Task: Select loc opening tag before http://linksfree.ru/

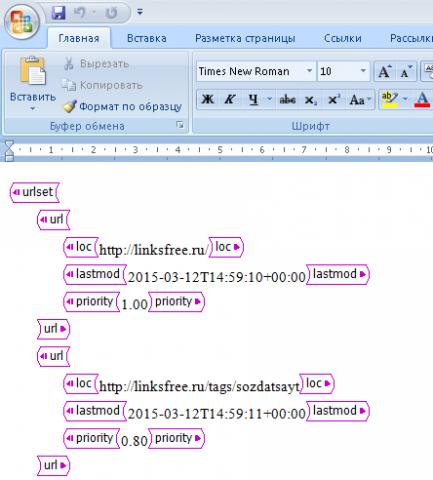Action: point(81,247)
